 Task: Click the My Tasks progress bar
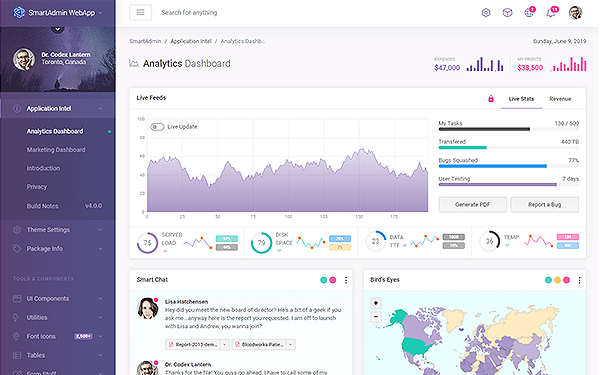click(x=509, y=129)
